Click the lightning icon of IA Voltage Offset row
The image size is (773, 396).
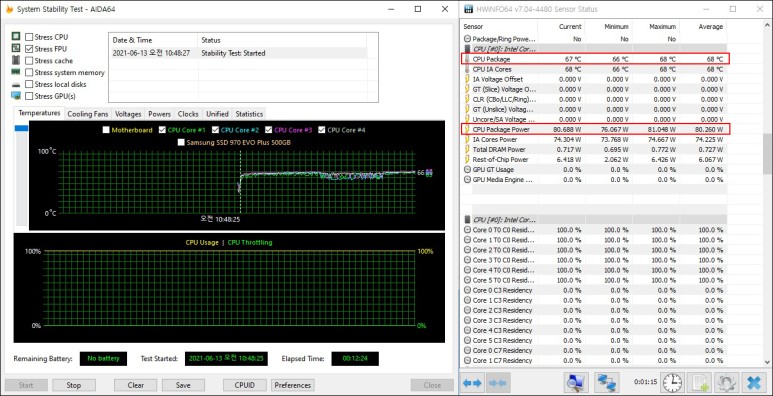pos(467,79)
